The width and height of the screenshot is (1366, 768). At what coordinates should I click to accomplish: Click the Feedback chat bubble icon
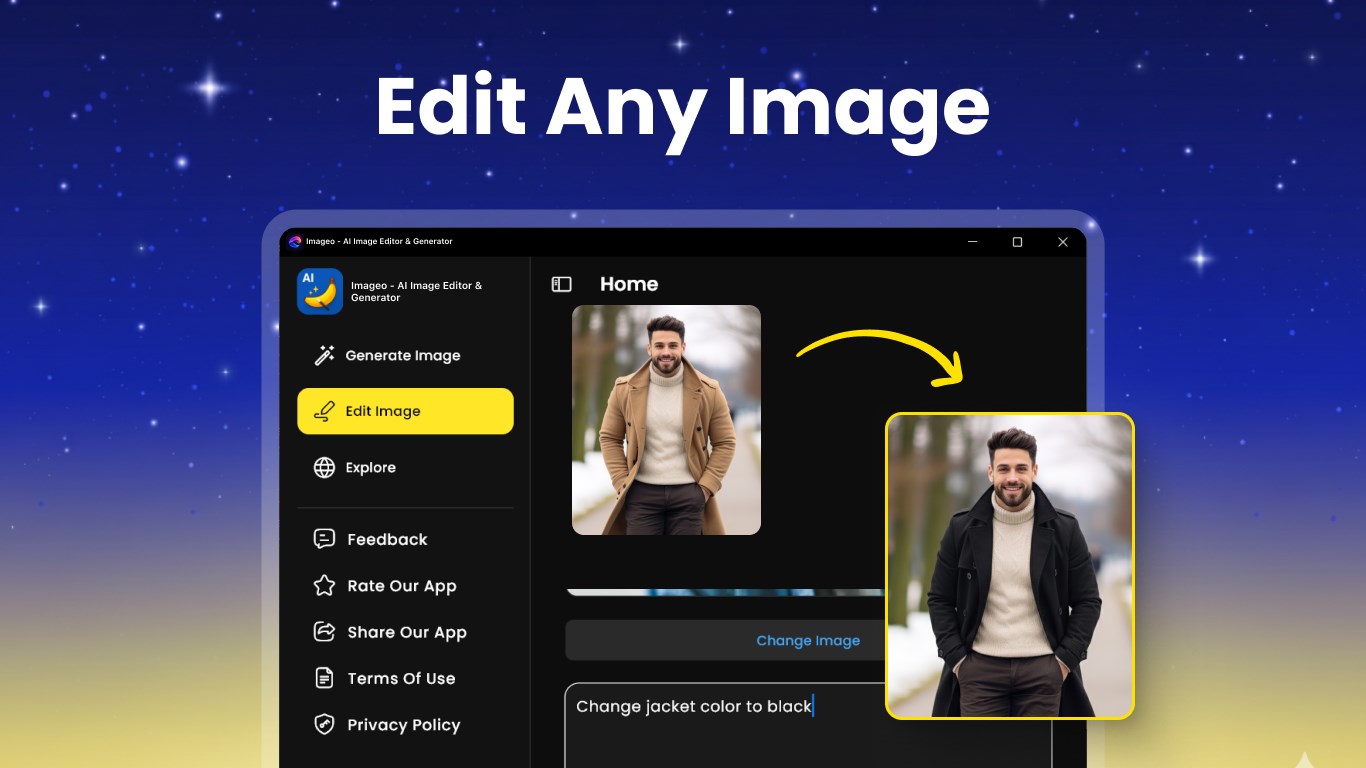(324, 539)
